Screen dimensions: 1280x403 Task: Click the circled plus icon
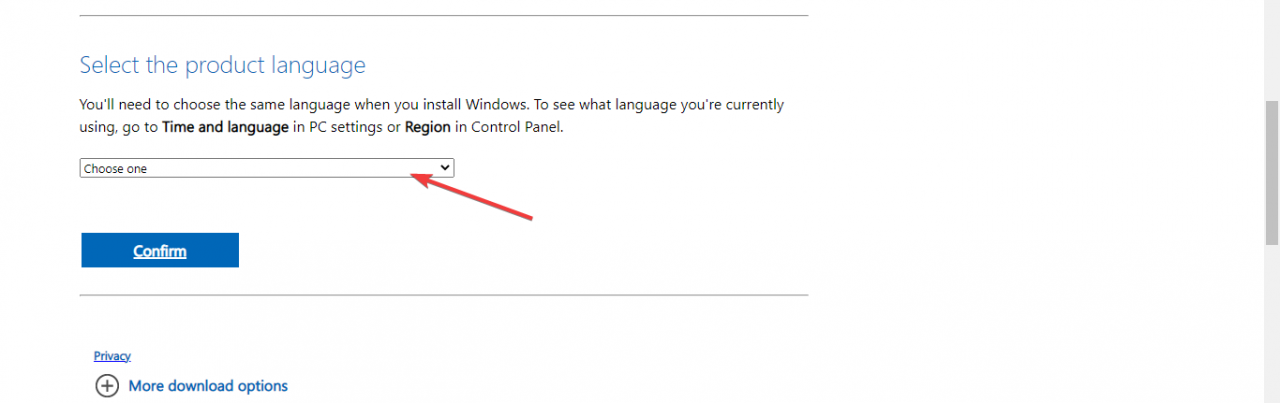107,386
